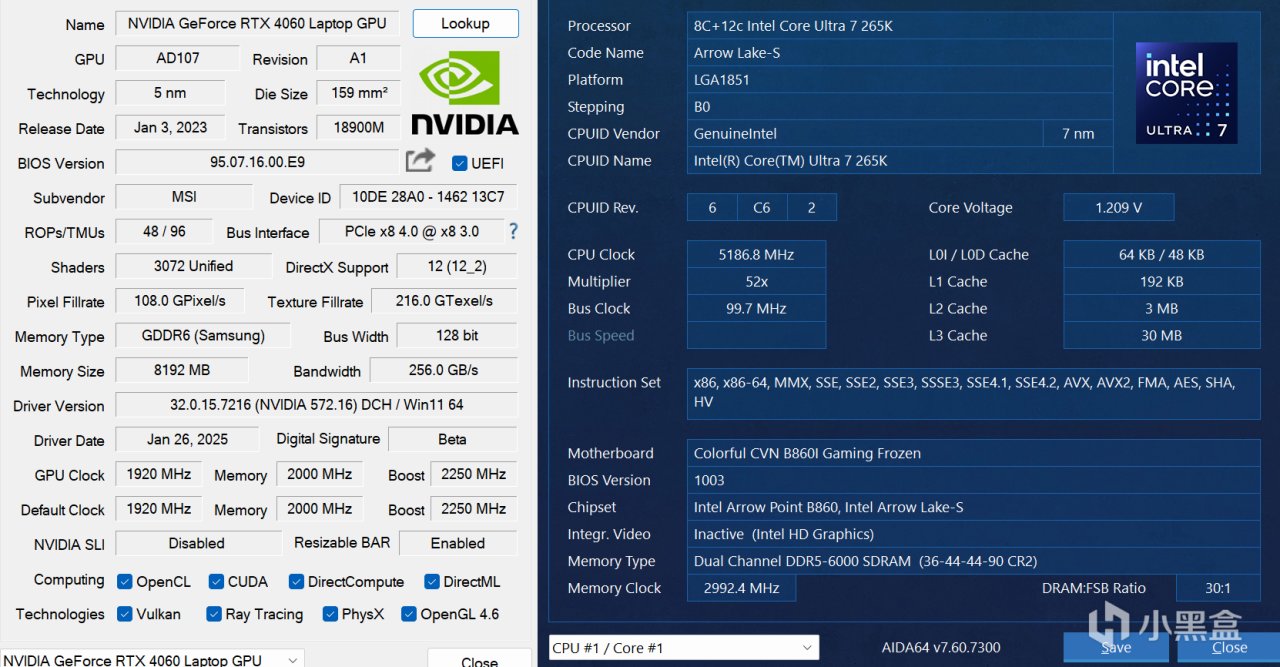Click the Revision value A1
The height and width of the screenshot is (667, 1280).
358,58
